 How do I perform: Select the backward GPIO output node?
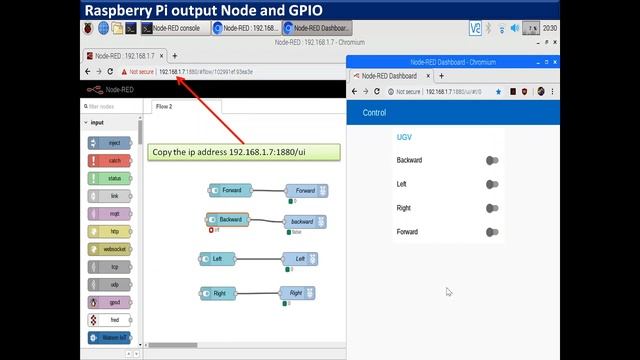tap(305, 222)
